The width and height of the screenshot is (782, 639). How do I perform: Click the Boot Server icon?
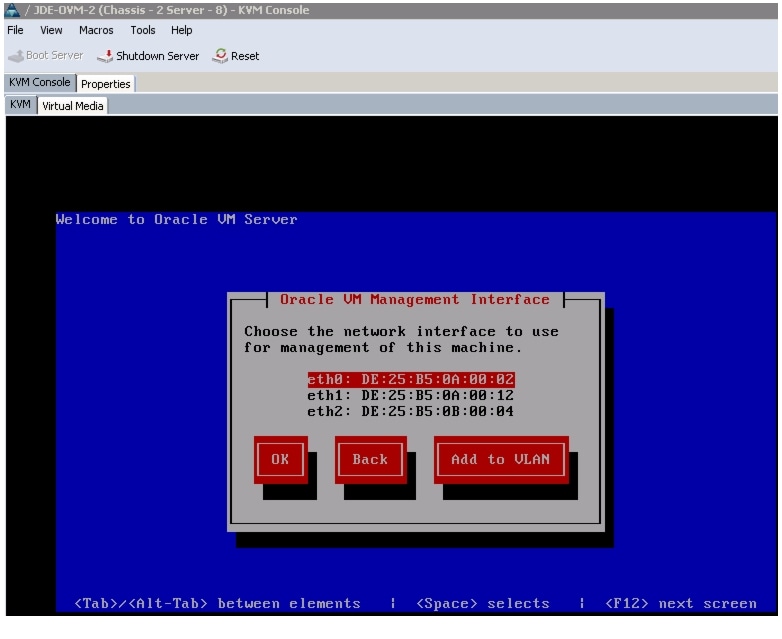pos(16,56)
